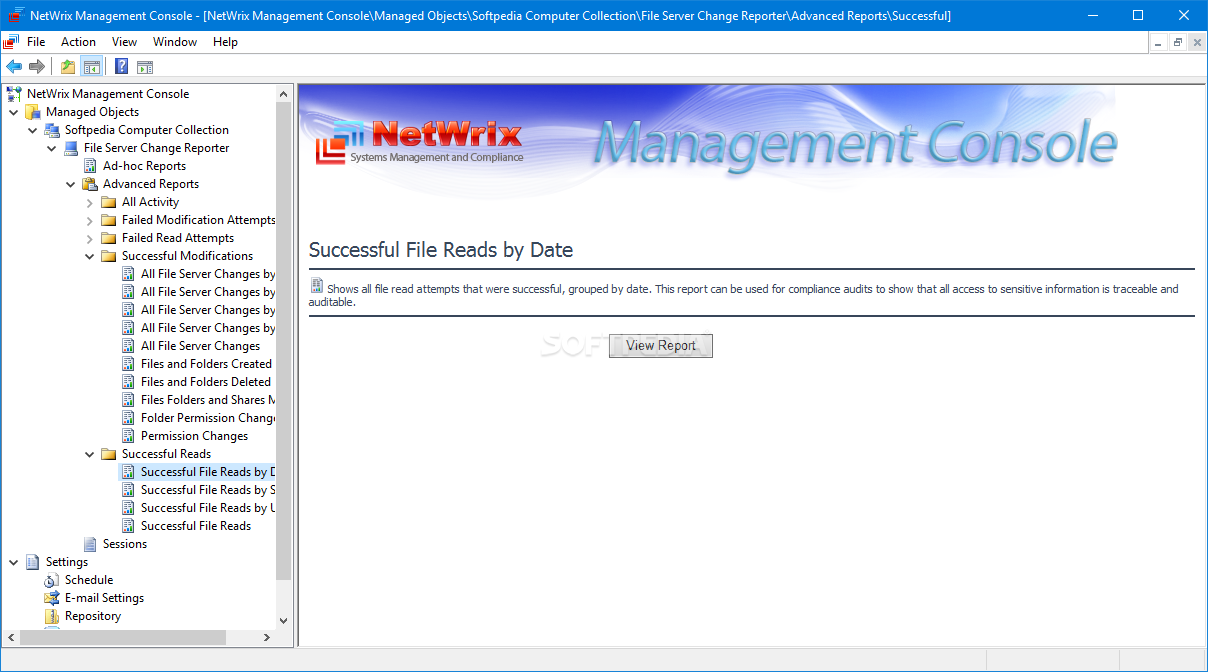Click the Managed Objects folder icon

point(33,112)
